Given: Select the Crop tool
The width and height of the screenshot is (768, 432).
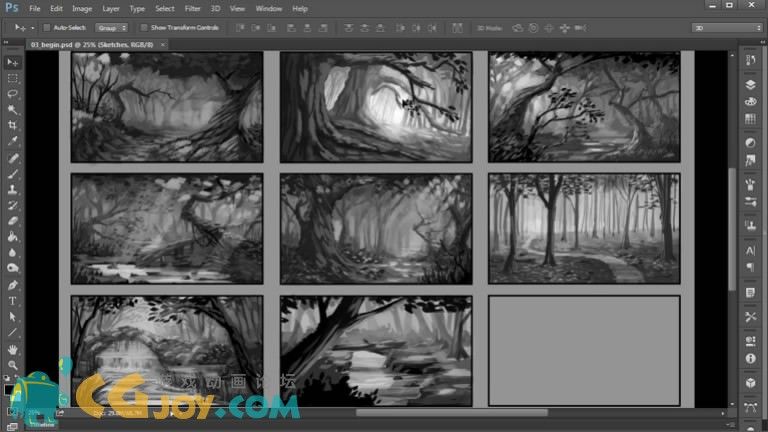Looking at the screenshot, I should [13, 125].
